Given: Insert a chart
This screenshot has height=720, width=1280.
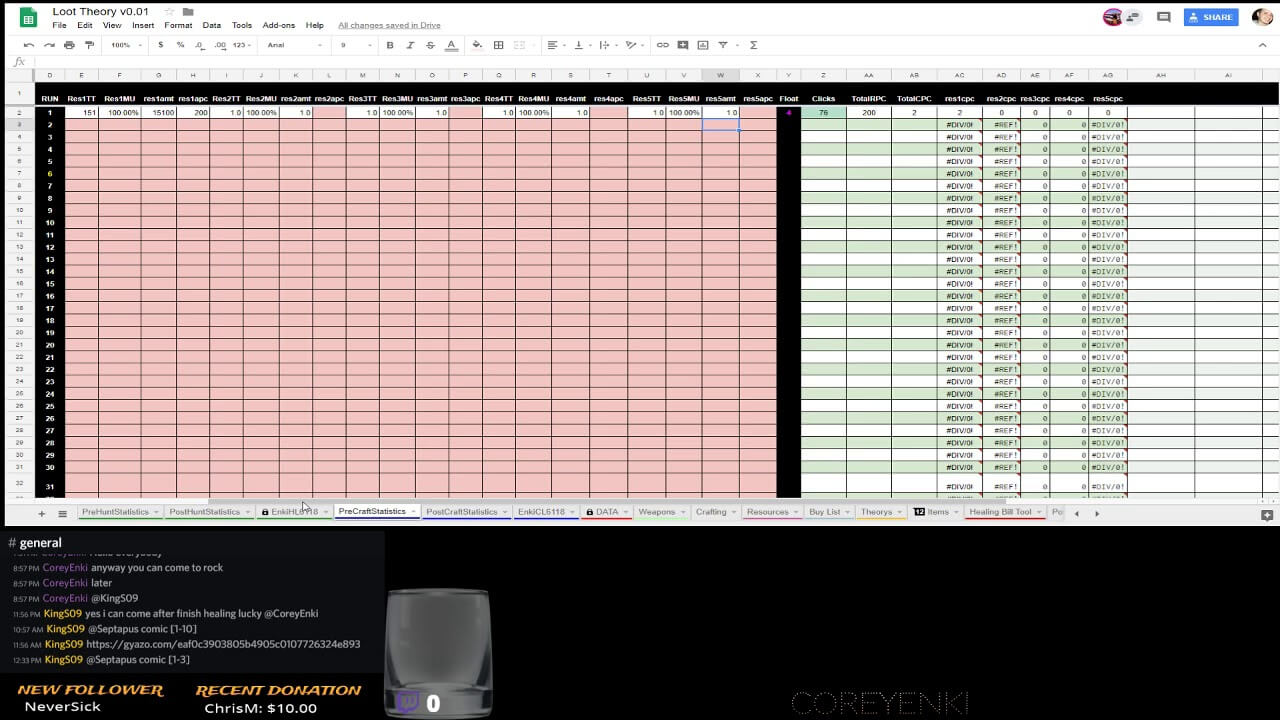Looking at the screenshot, I should click(703, 45).
